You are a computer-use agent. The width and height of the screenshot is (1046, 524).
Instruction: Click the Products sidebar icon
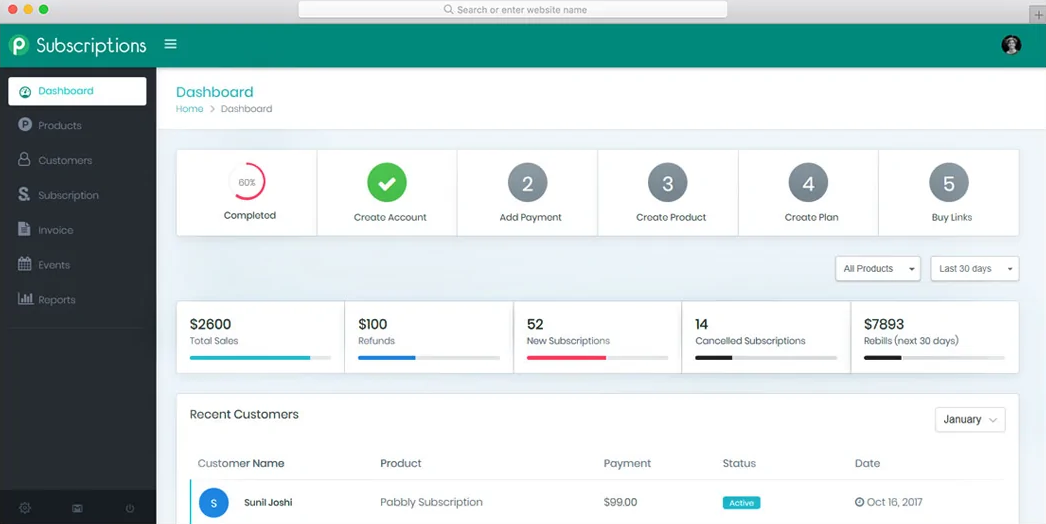(x=25, y=124)
